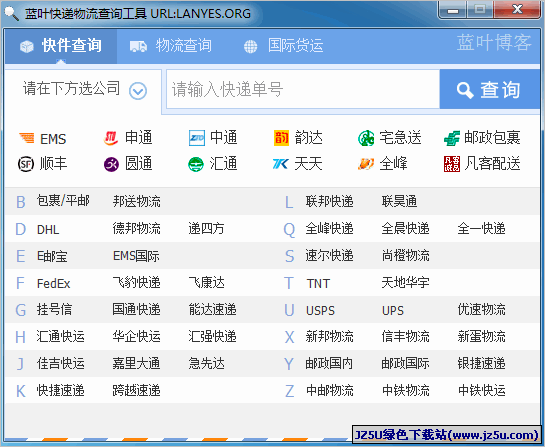The image size is (545, 447).
Task: Switch to the 快件查询 tab
Action: pos(61,46)
